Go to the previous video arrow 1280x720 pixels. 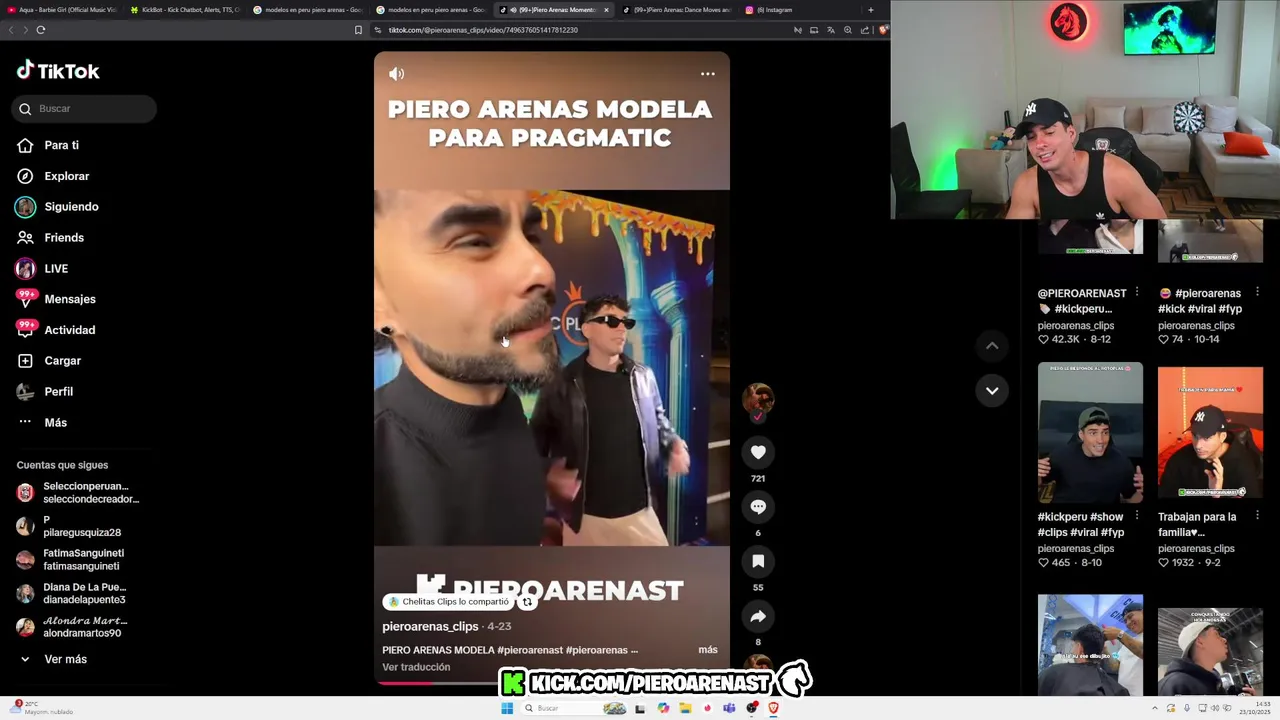[992, 346]
